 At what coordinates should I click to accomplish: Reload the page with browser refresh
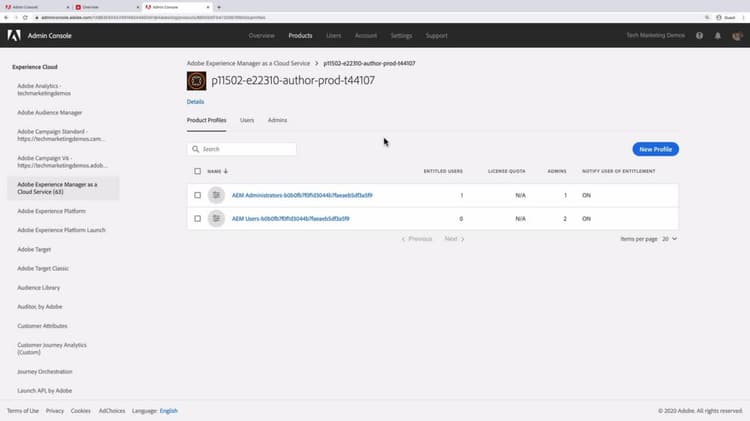25,18
